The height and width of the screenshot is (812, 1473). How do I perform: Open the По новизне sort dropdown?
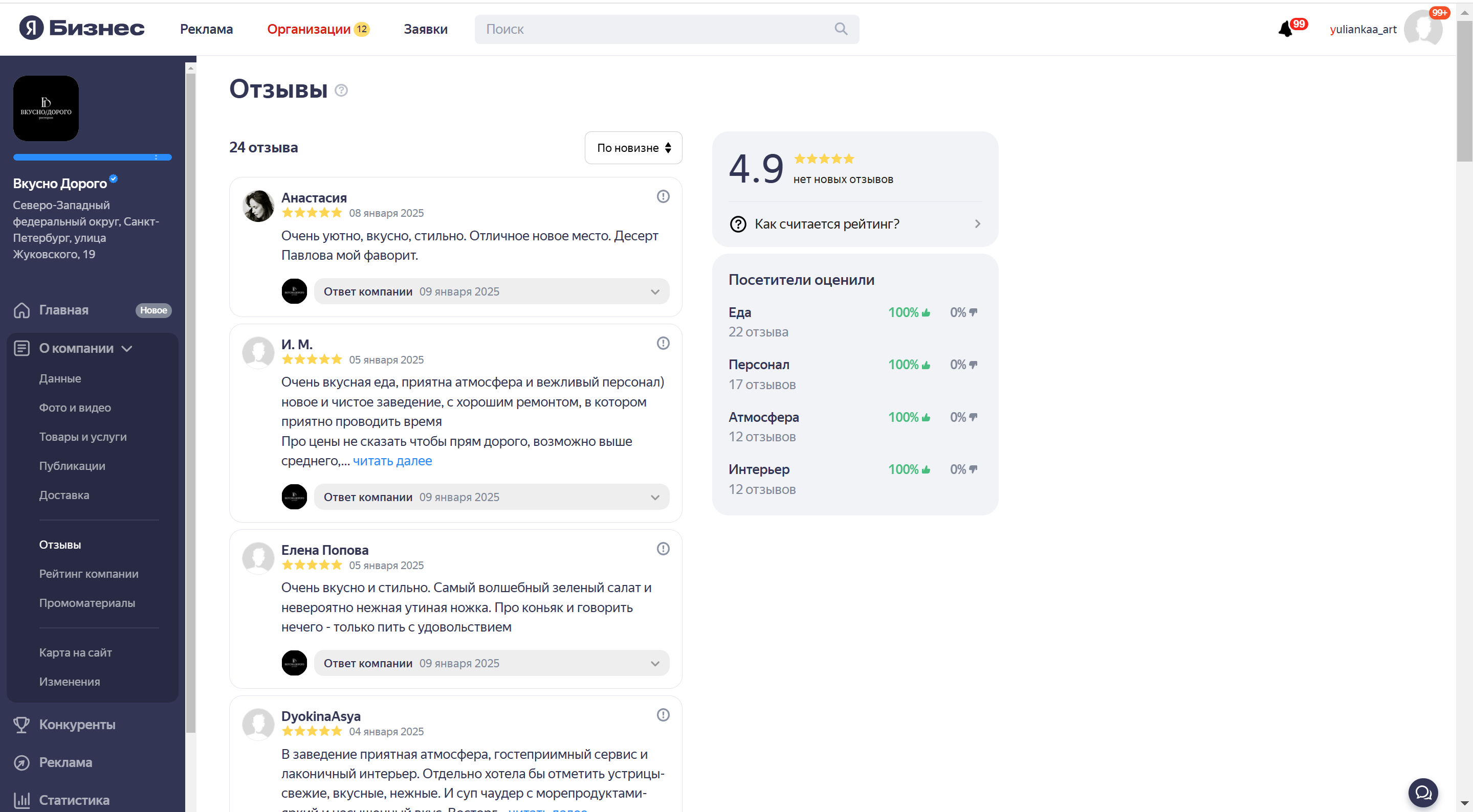pos(633,148)
